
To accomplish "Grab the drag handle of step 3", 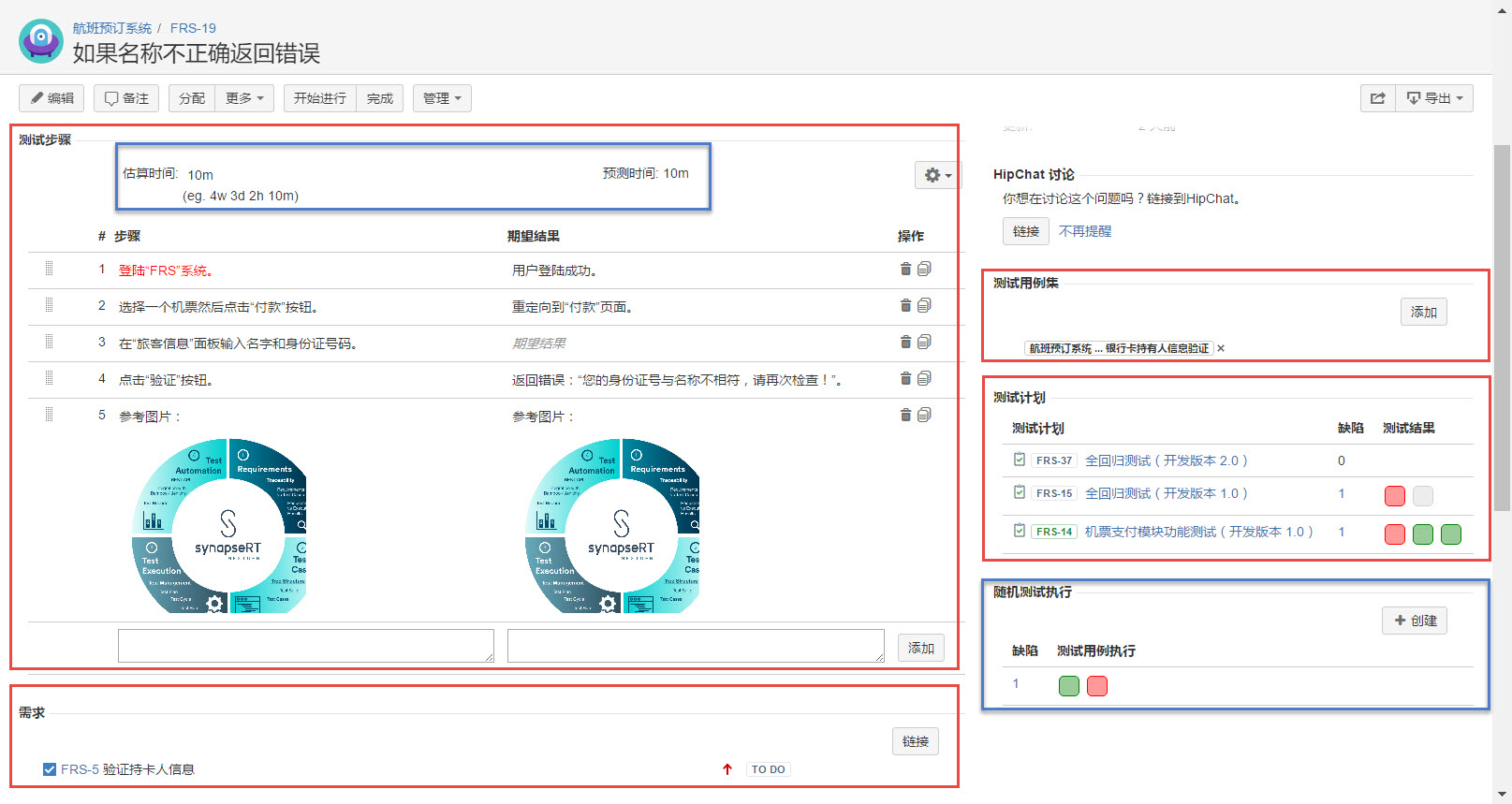I will (49, 342).
